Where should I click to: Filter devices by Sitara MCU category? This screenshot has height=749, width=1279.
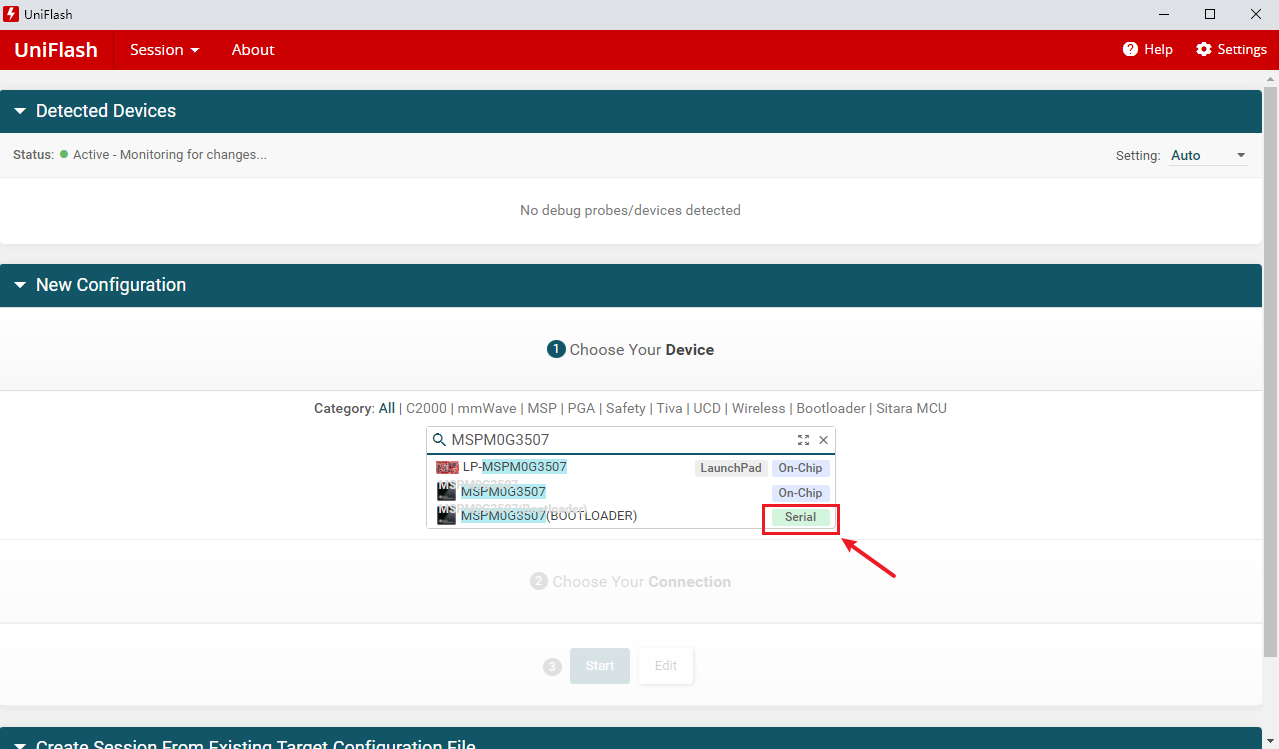[911, 408]
